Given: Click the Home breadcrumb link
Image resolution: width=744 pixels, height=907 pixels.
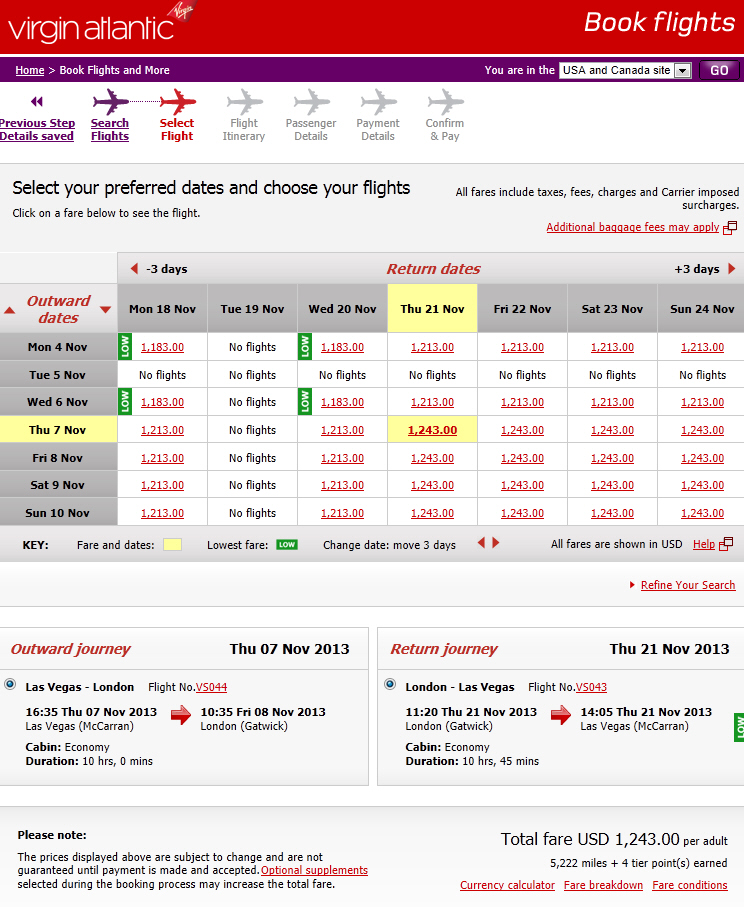Looking at the screenshot, I should pyautogui.click(x=30, y=70).
